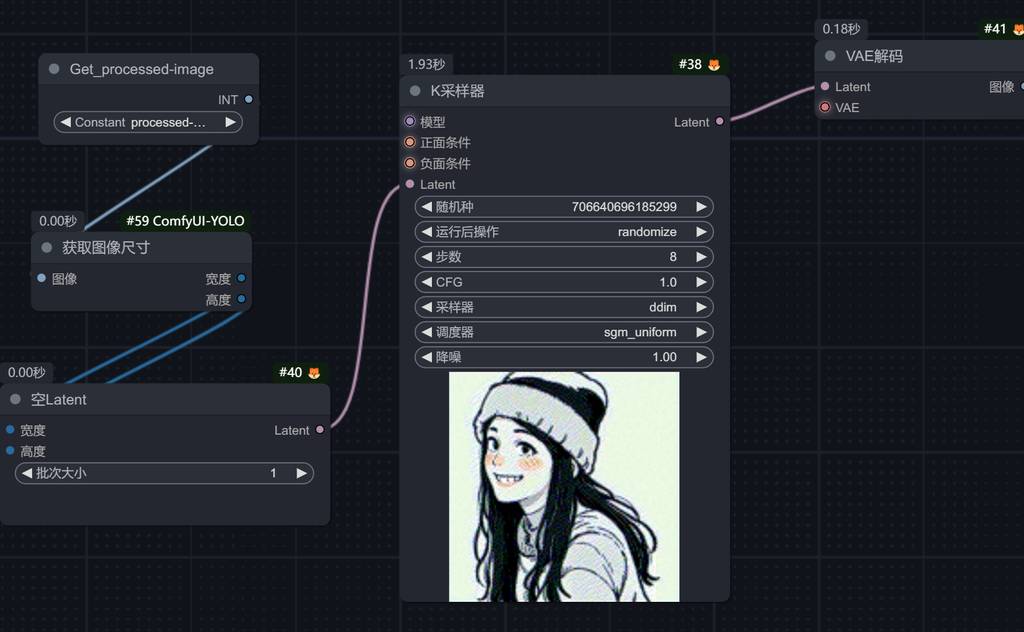The width and height of the screenshot is (1024, 632).
Task: Click the 降噪 value slider field
Action: [564, 357]
